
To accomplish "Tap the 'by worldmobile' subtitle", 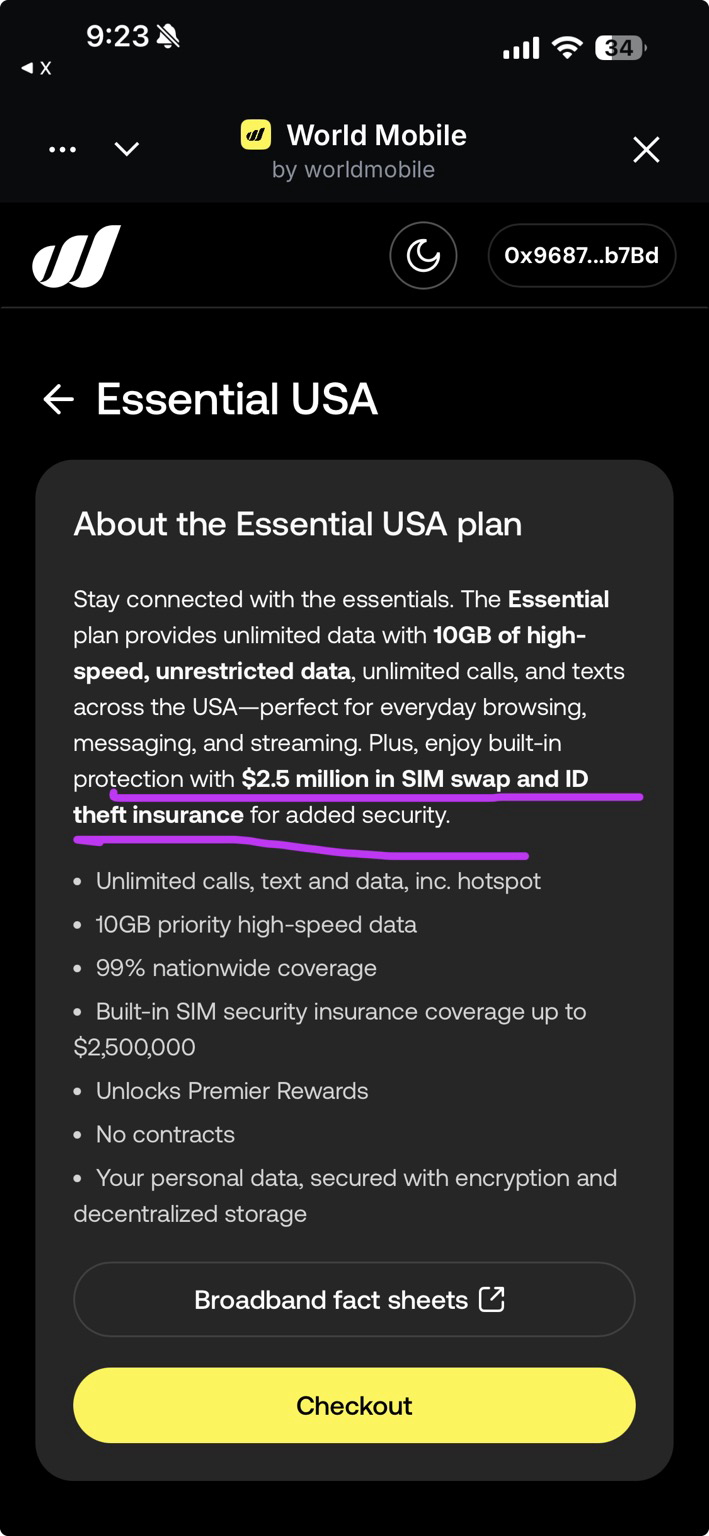I will (x=353, y=170).
